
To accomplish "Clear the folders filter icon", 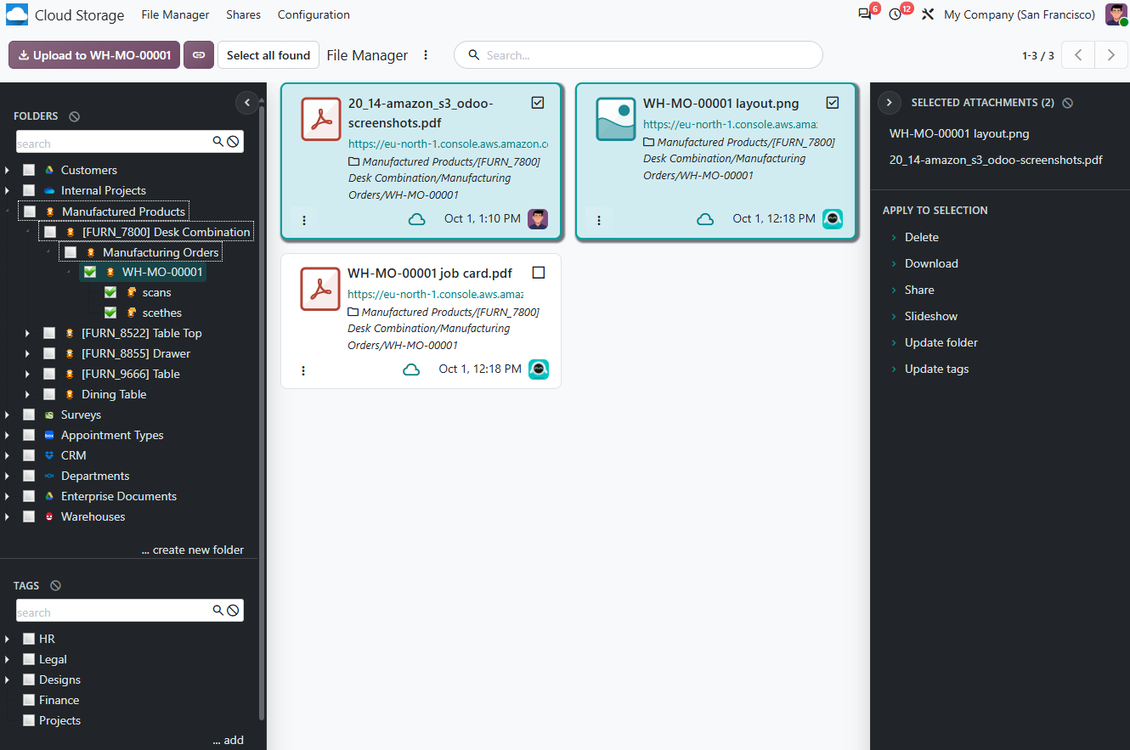I will [74, 116].
